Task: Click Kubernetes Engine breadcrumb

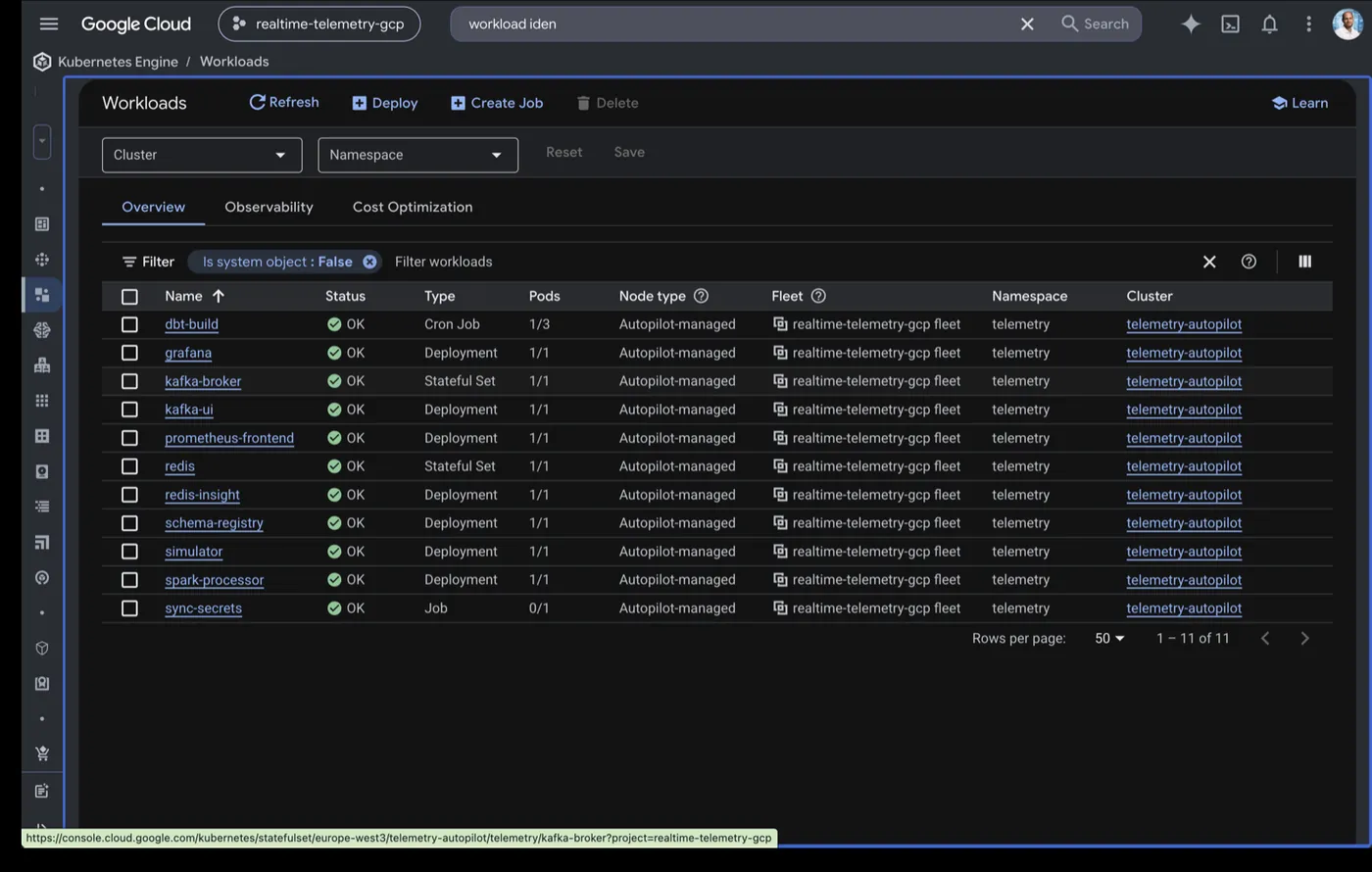Action: pyautogui.click(x=118, y=61)
